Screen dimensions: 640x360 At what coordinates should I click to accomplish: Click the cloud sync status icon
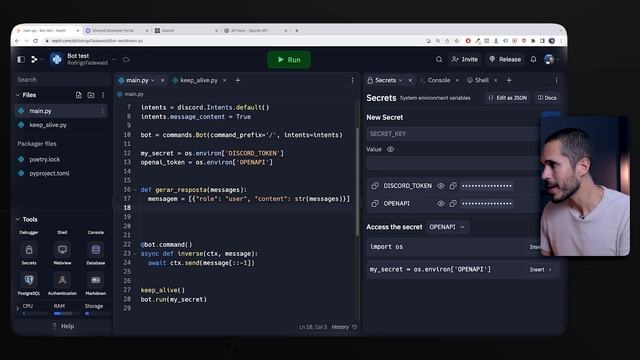[x=126, y=60]
